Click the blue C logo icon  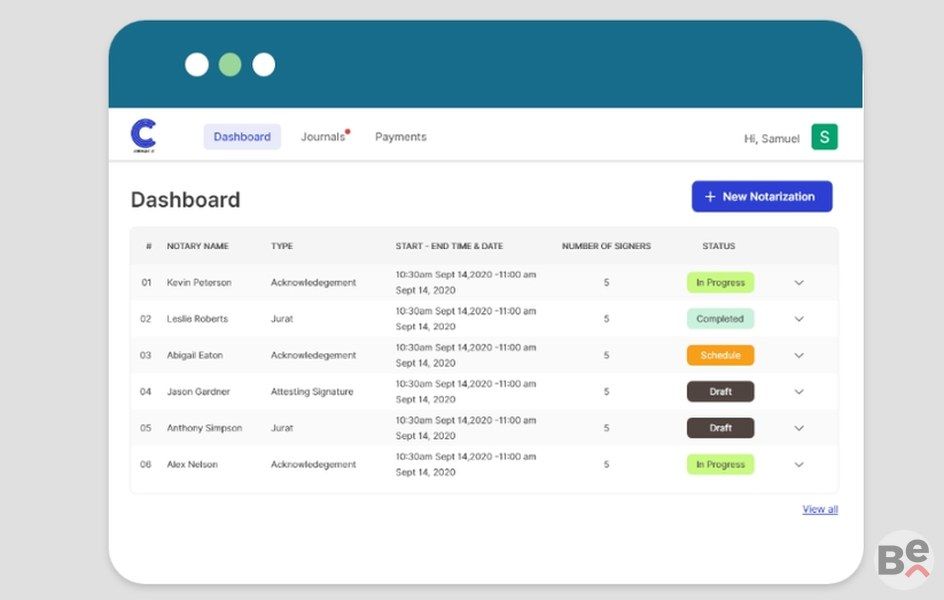point(143,135)
